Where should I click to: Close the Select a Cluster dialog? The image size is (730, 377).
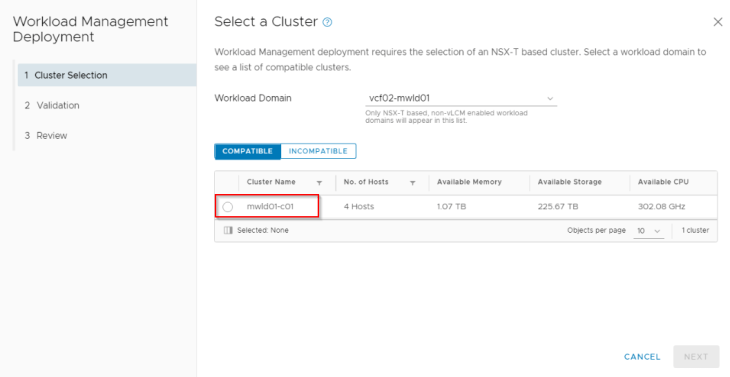point(717,22)
